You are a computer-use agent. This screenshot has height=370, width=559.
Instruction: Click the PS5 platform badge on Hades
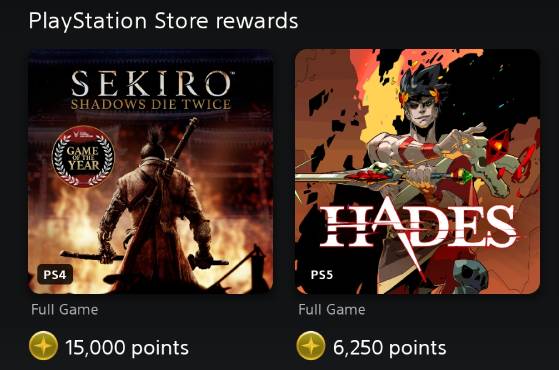click(x=322, y=275)
